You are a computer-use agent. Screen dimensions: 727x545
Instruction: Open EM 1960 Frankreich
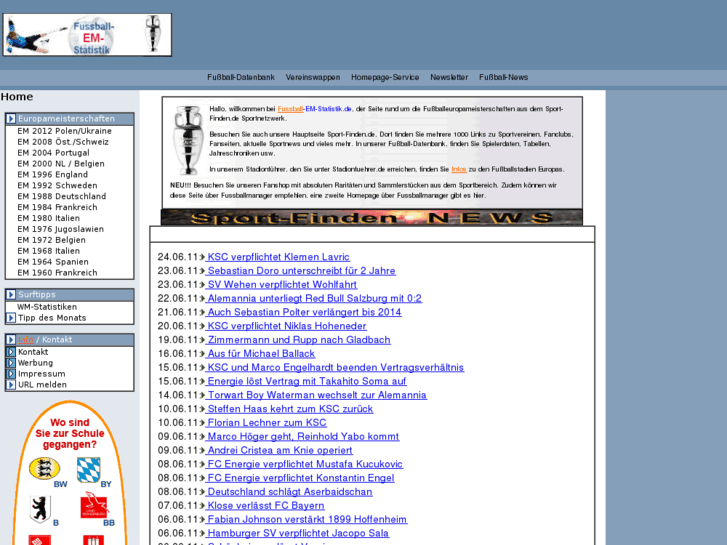[x=57, y=273]
